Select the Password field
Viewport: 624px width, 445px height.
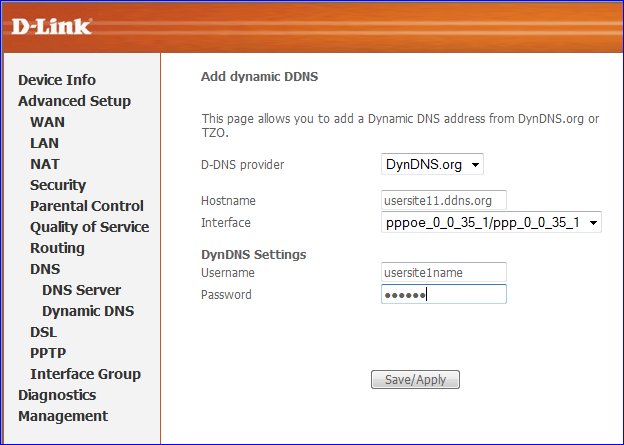click(x=444, y=294)
